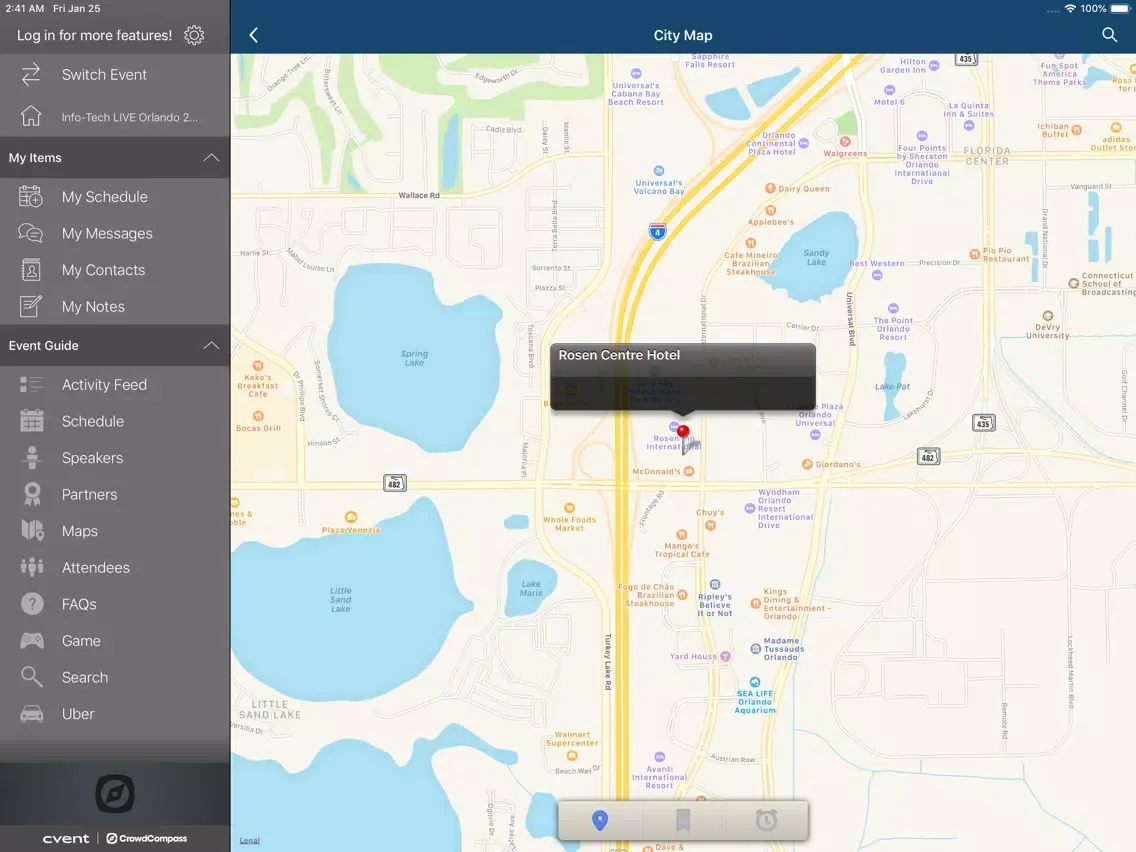
Task: Open Info-Tech LIVE Orlando event home
Action: click(115, 116)
